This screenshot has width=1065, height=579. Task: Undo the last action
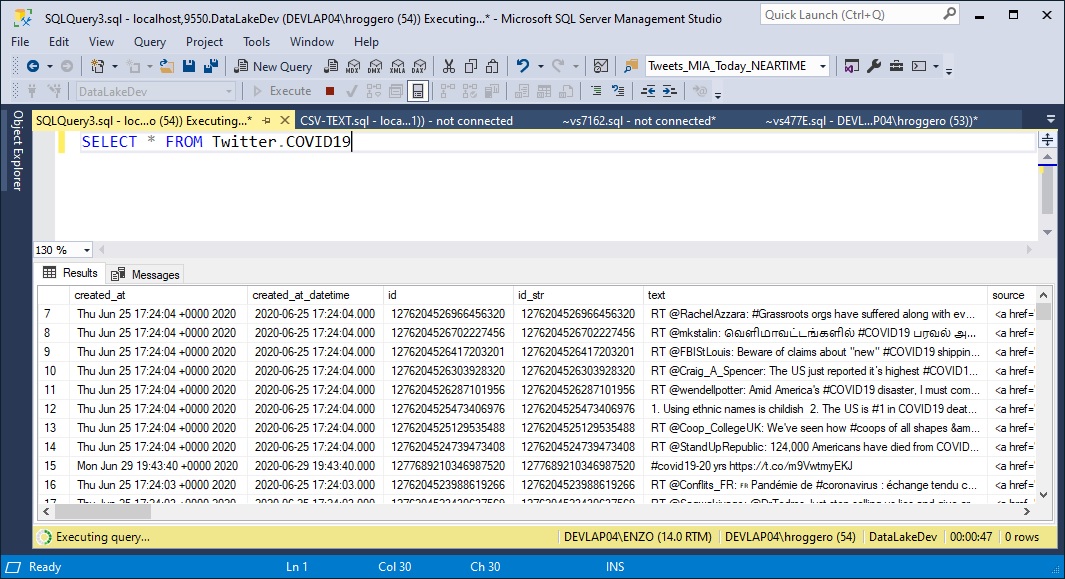pyautogui.click(x=522, y=66)
